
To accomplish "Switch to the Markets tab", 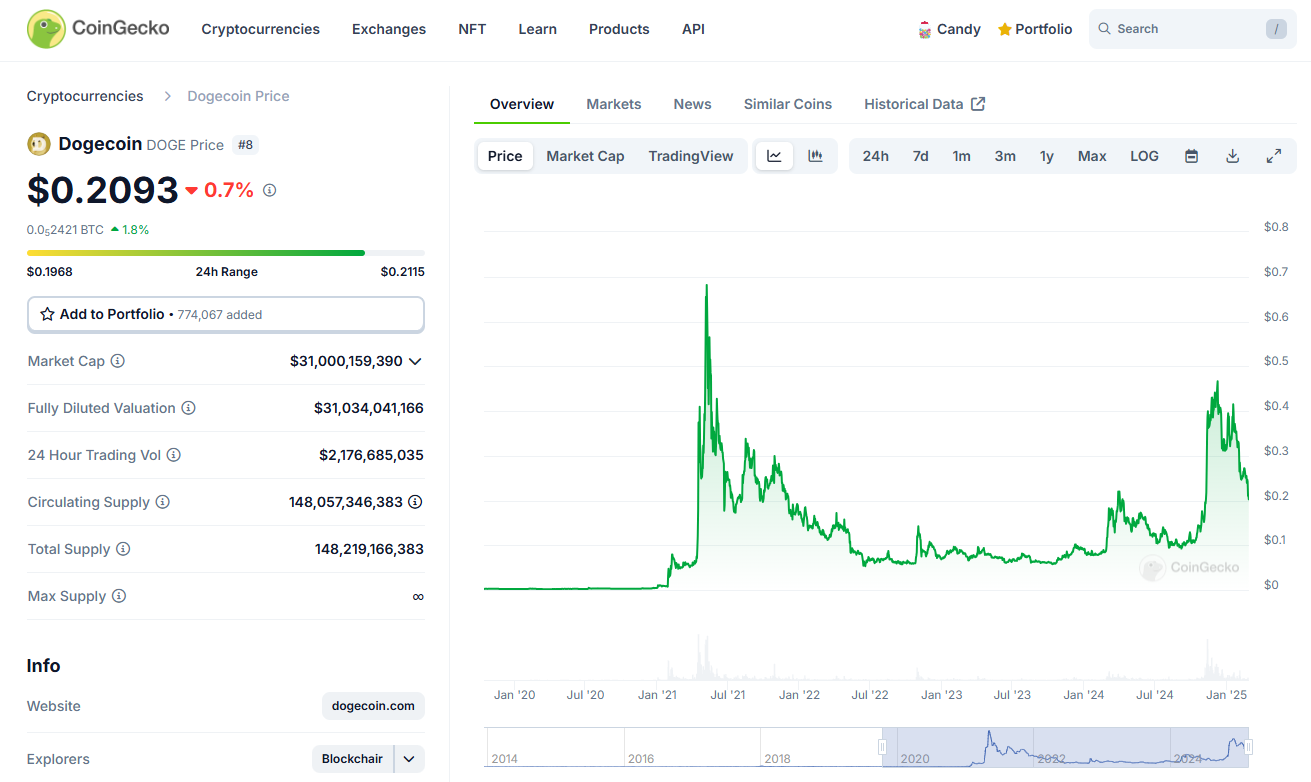I will pyautogui.click(x=614, y=104).
